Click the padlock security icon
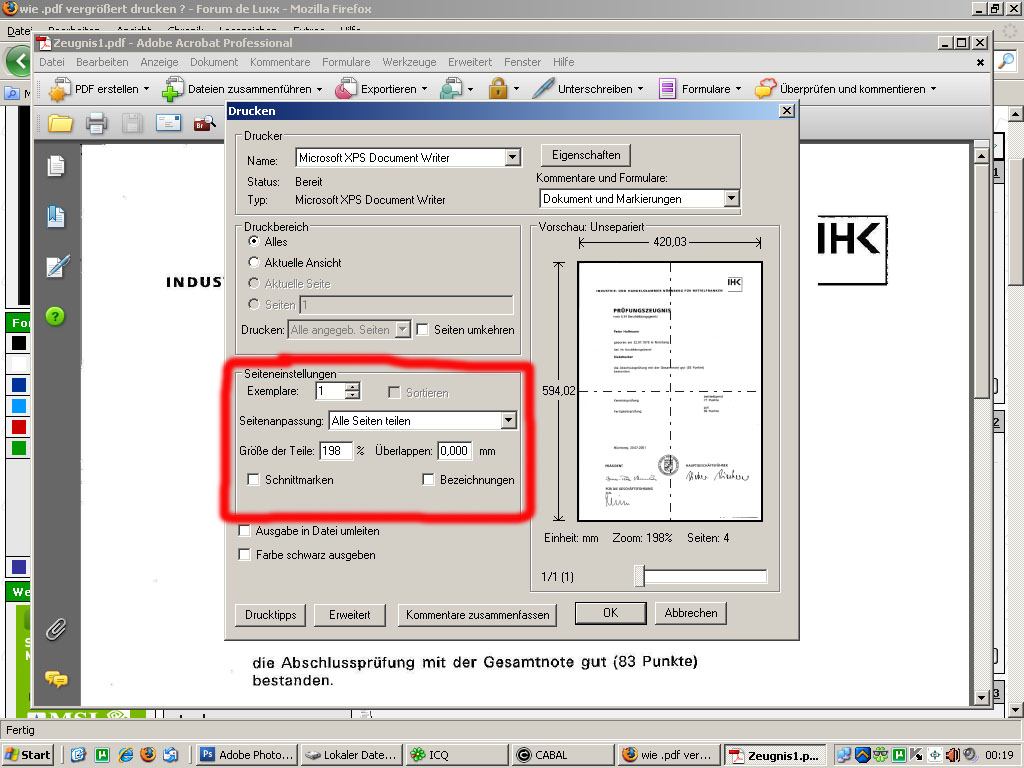 coord(498,89)
